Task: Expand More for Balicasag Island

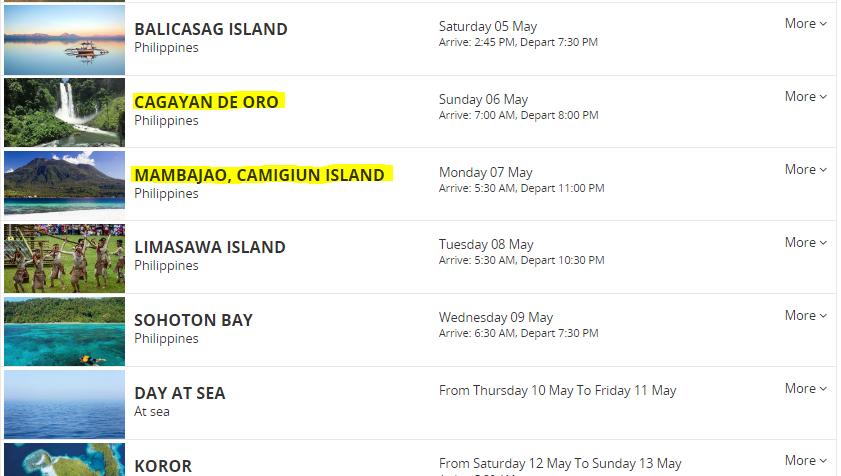Action: point(806,24)
